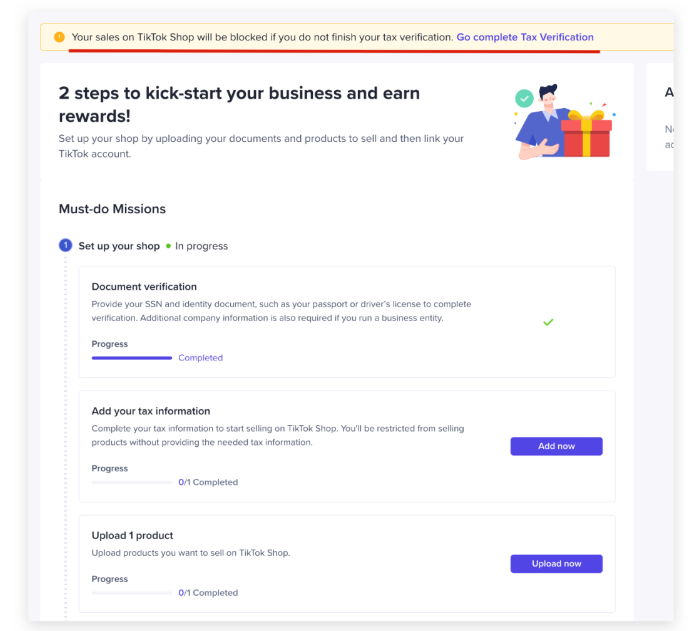Image resolution: width=697 pixels, height=631 pixels.
Task: Click the step 1 number circle
Action: click(66, 245)
